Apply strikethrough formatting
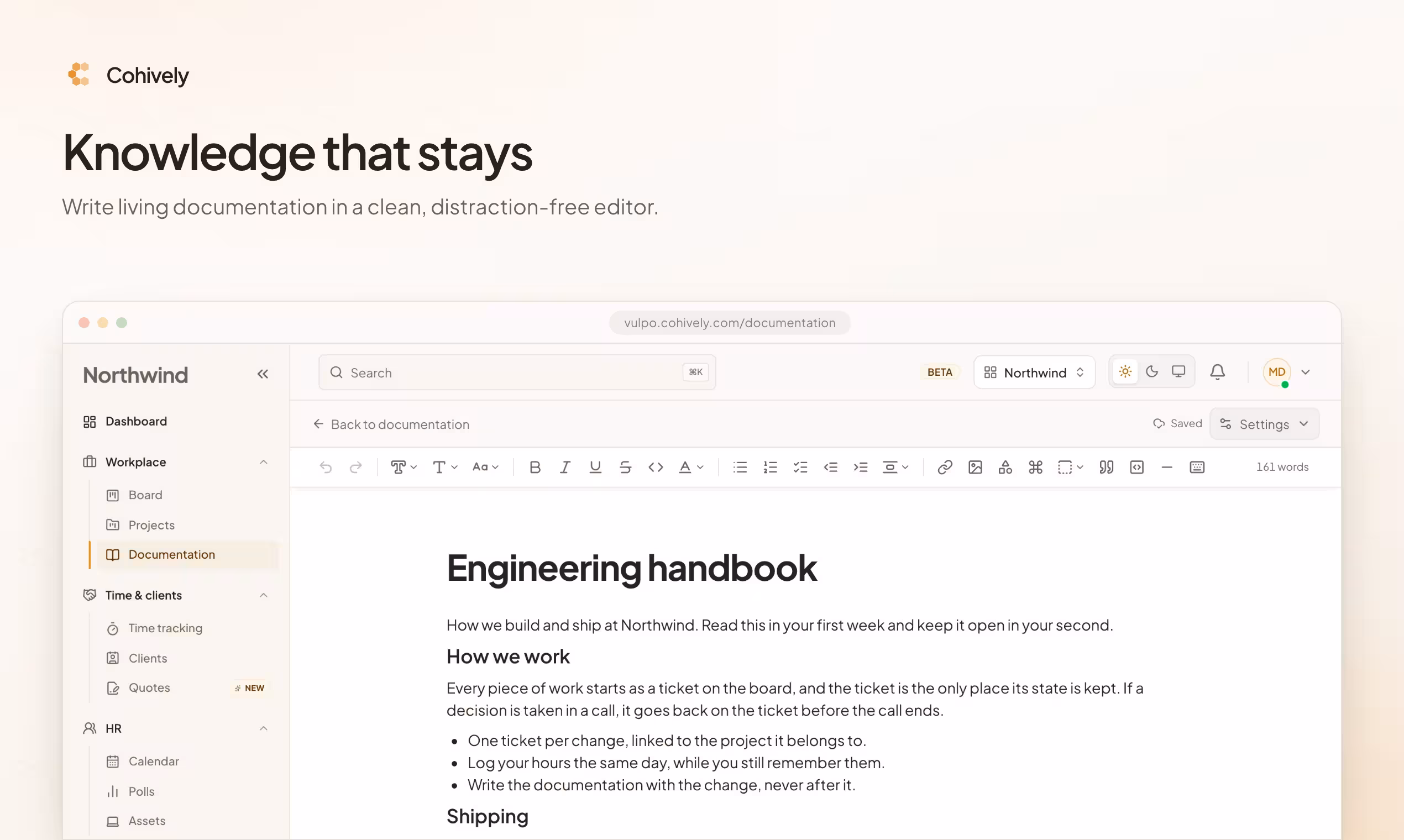 [625, 467]
